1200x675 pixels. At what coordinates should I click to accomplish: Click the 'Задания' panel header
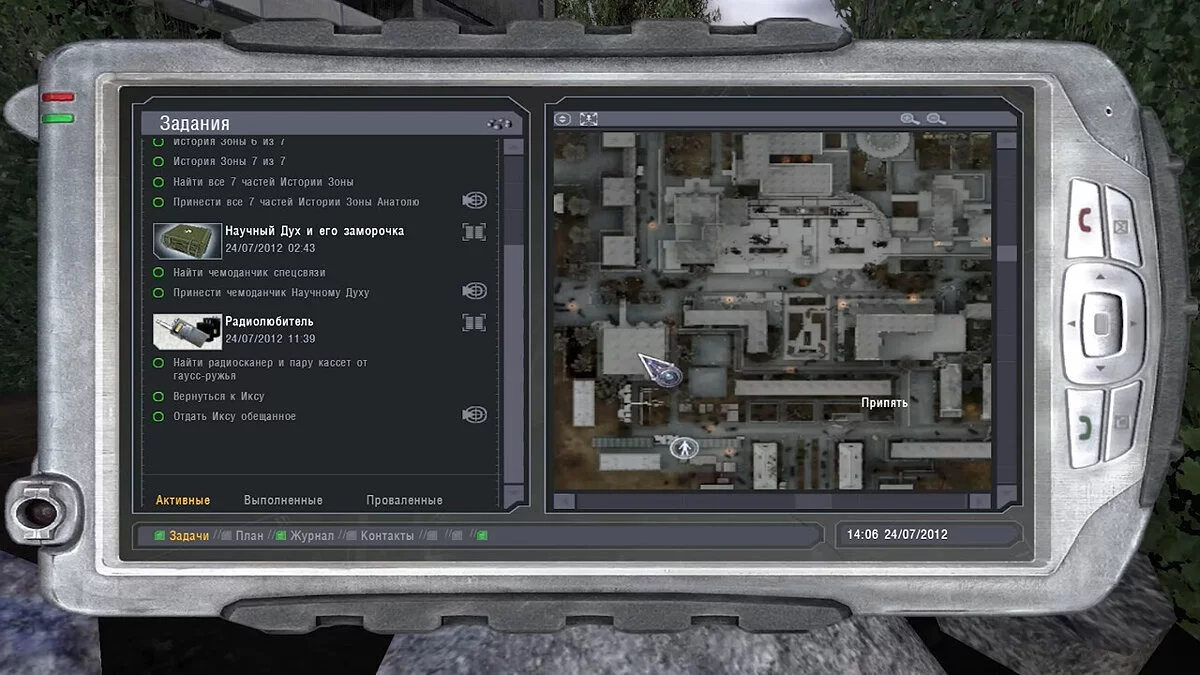click(x=334, y=123)
